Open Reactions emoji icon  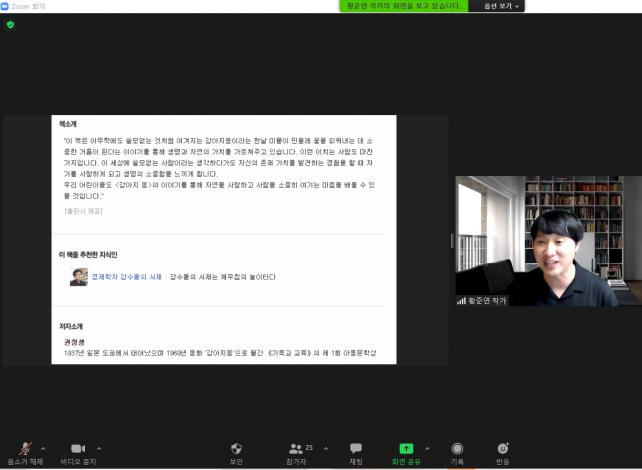(x=502, y=449)
